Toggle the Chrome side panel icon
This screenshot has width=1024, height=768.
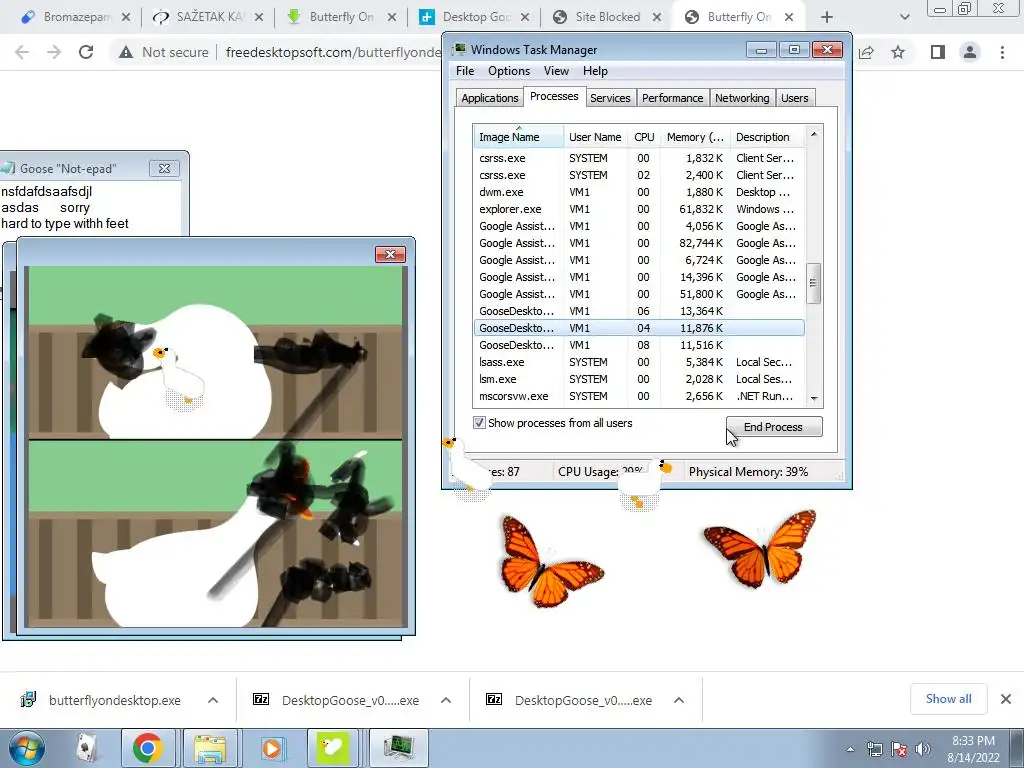[x=938, y=52]
